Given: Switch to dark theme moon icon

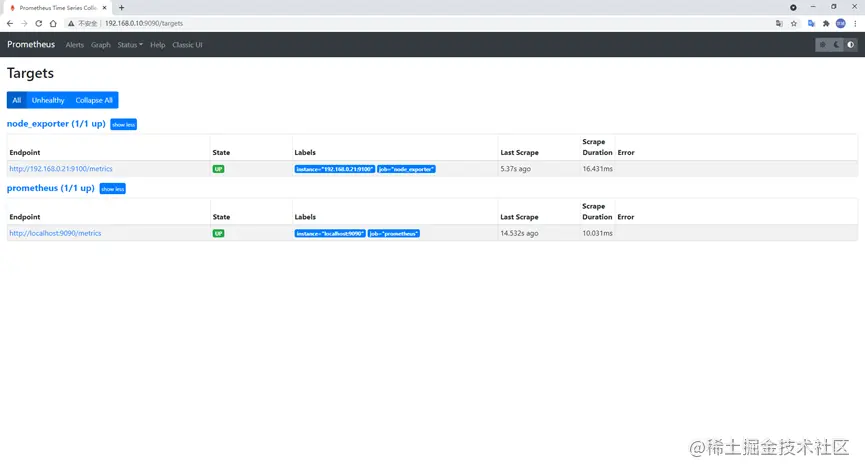Looking at the screenshot, I should [x=837, y=45].
